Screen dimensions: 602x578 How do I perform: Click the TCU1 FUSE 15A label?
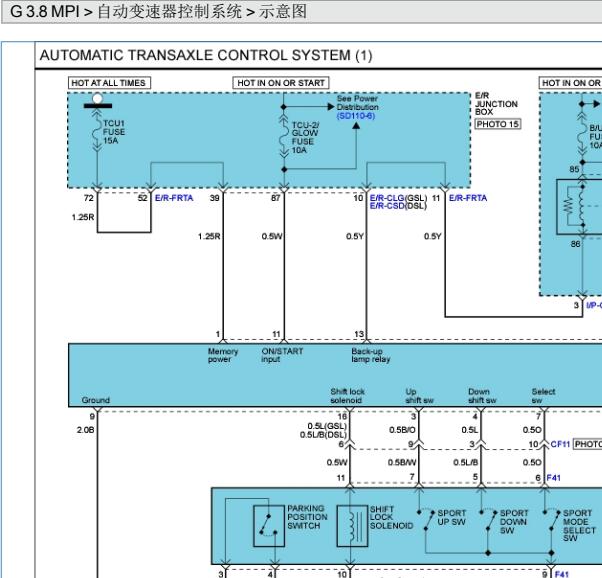click(x=114, y=132)
